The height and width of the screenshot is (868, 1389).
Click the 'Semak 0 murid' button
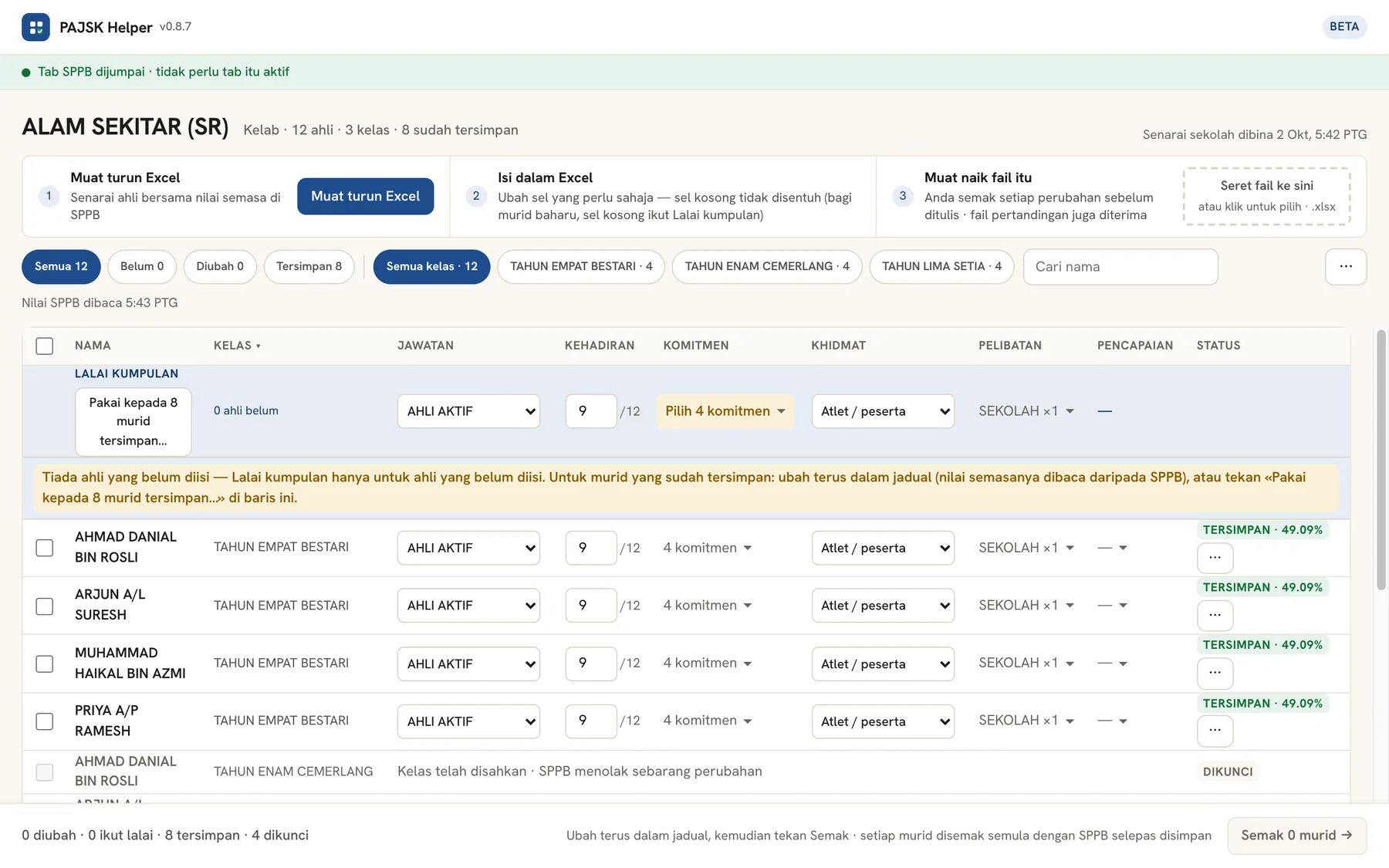click(x=1296, y=836)
